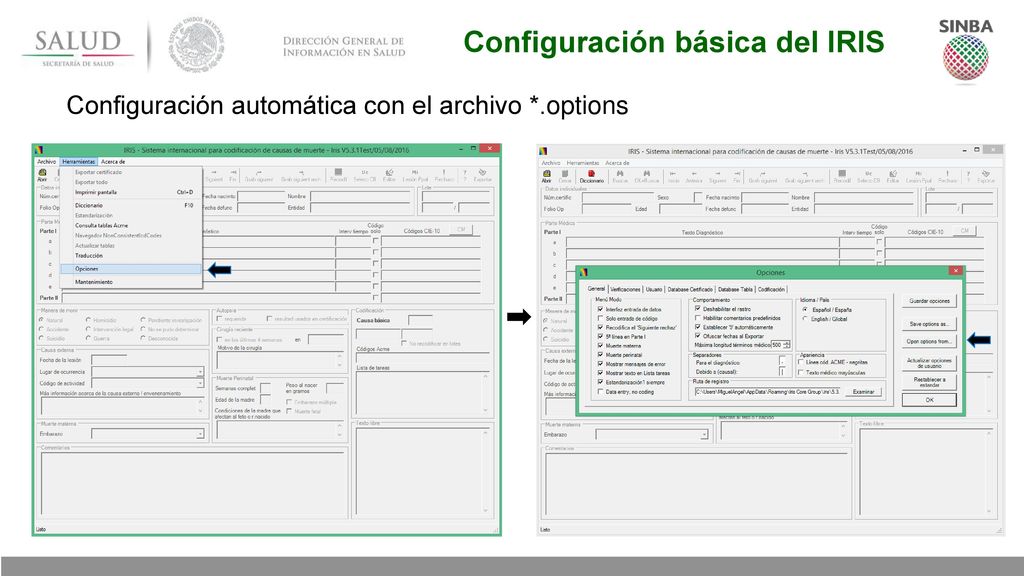This screenshot has height=576, width=1024.
Task: Click Rechazo icon in window with Herramientas menu open
Action: [x=444, y=175]
